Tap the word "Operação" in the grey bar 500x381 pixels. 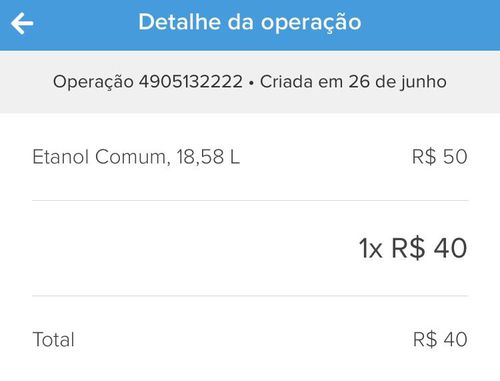click(93, 82)
